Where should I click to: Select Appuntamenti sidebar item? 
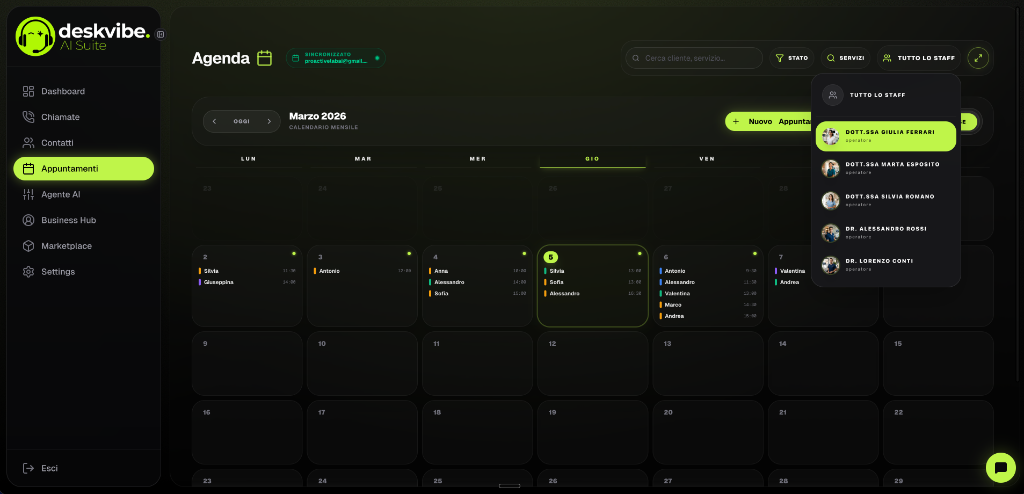tap(84, 169)
